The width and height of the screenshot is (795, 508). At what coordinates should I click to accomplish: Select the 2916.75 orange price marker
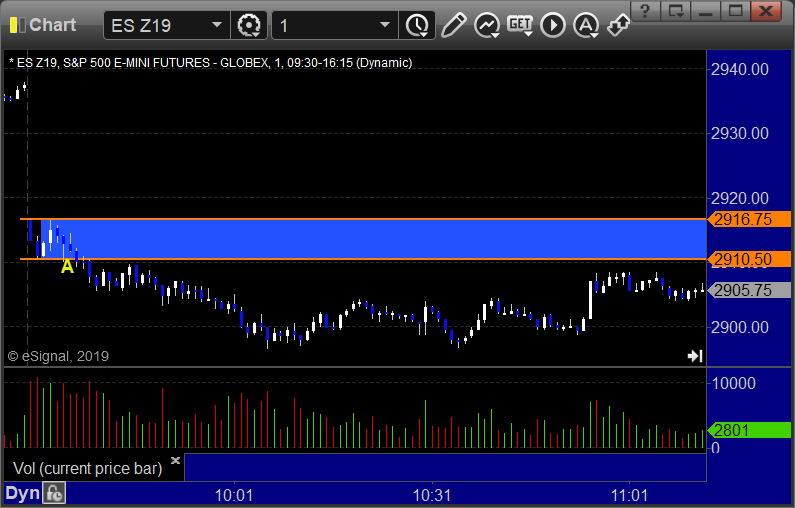[749, 220]
